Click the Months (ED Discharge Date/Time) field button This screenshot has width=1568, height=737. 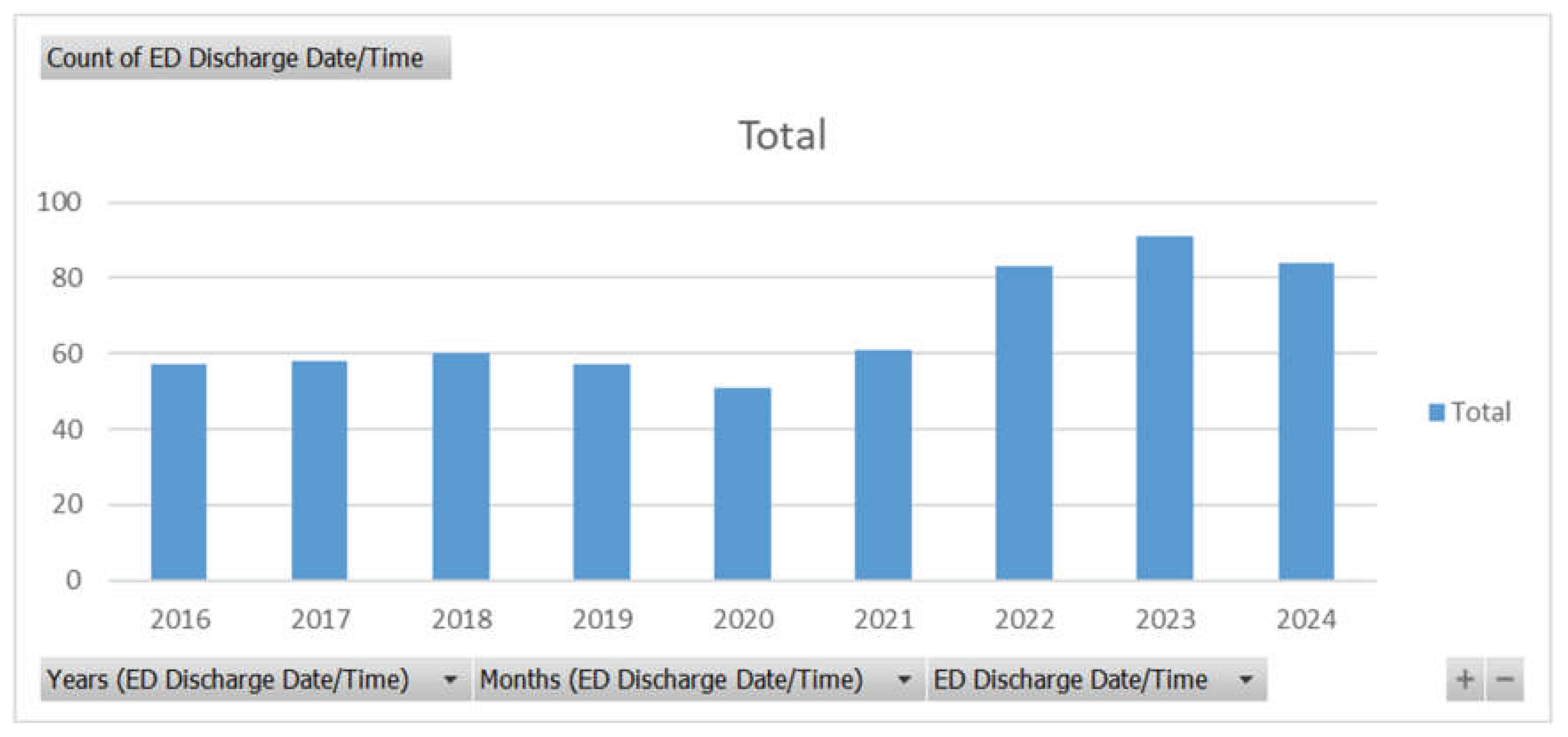point(671,679)
